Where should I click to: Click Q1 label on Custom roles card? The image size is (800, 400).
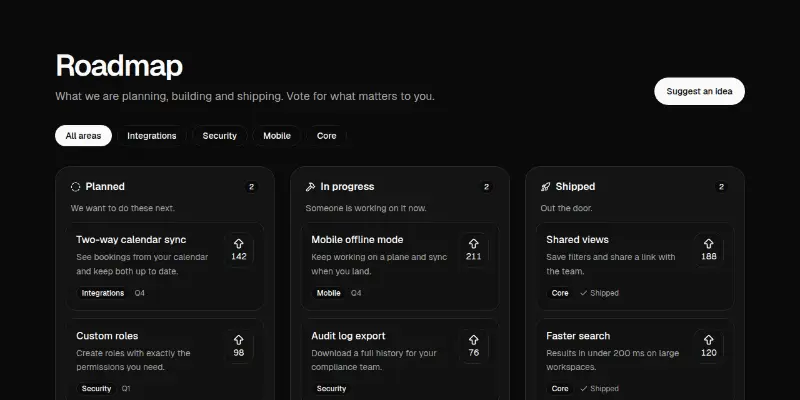[126, 389]
